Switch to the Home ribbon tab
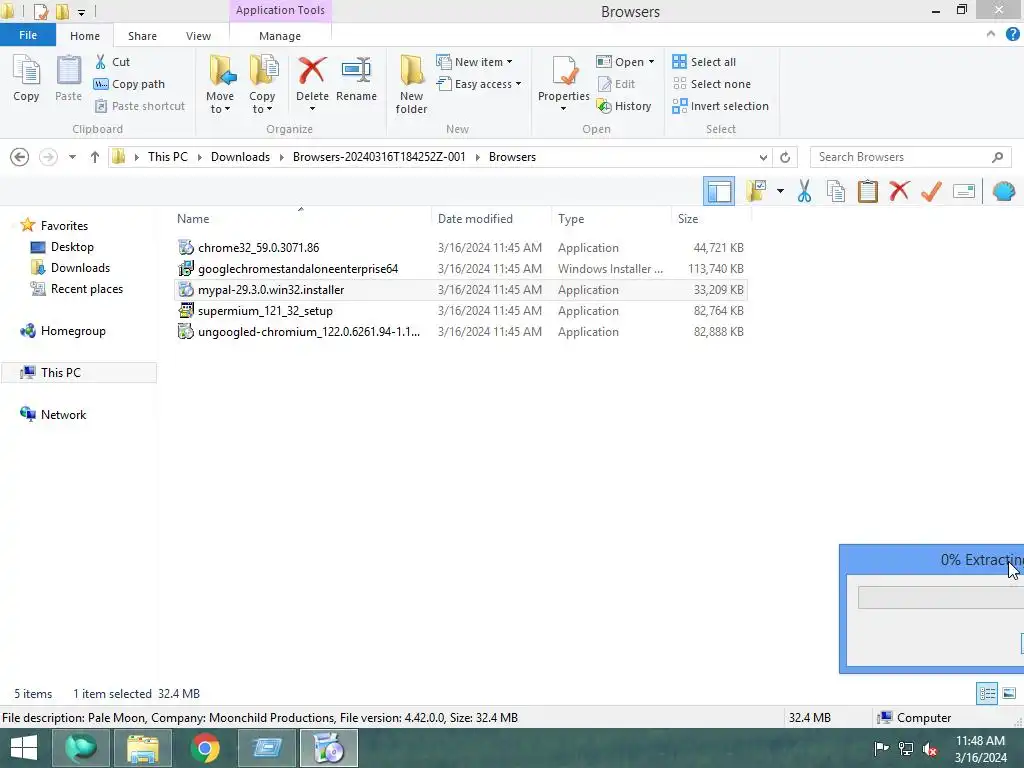This screenshot has height=768, width=1024. tap(85, 36)
